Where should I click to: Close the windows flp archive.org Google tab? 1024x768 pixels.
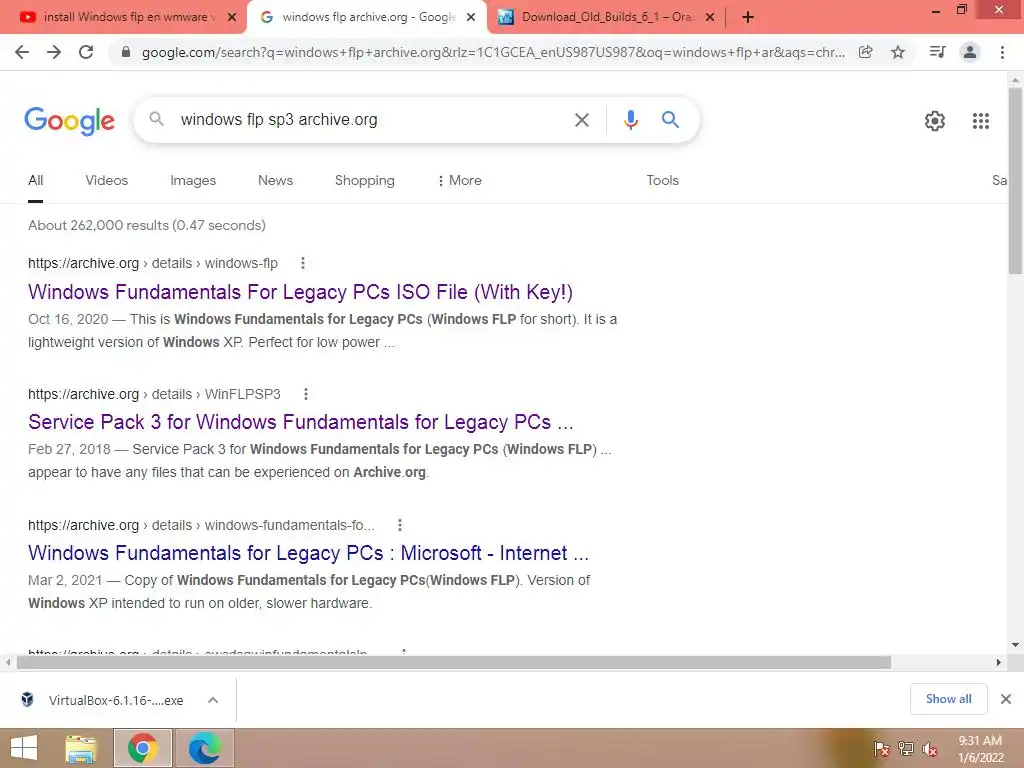point(471,18)
